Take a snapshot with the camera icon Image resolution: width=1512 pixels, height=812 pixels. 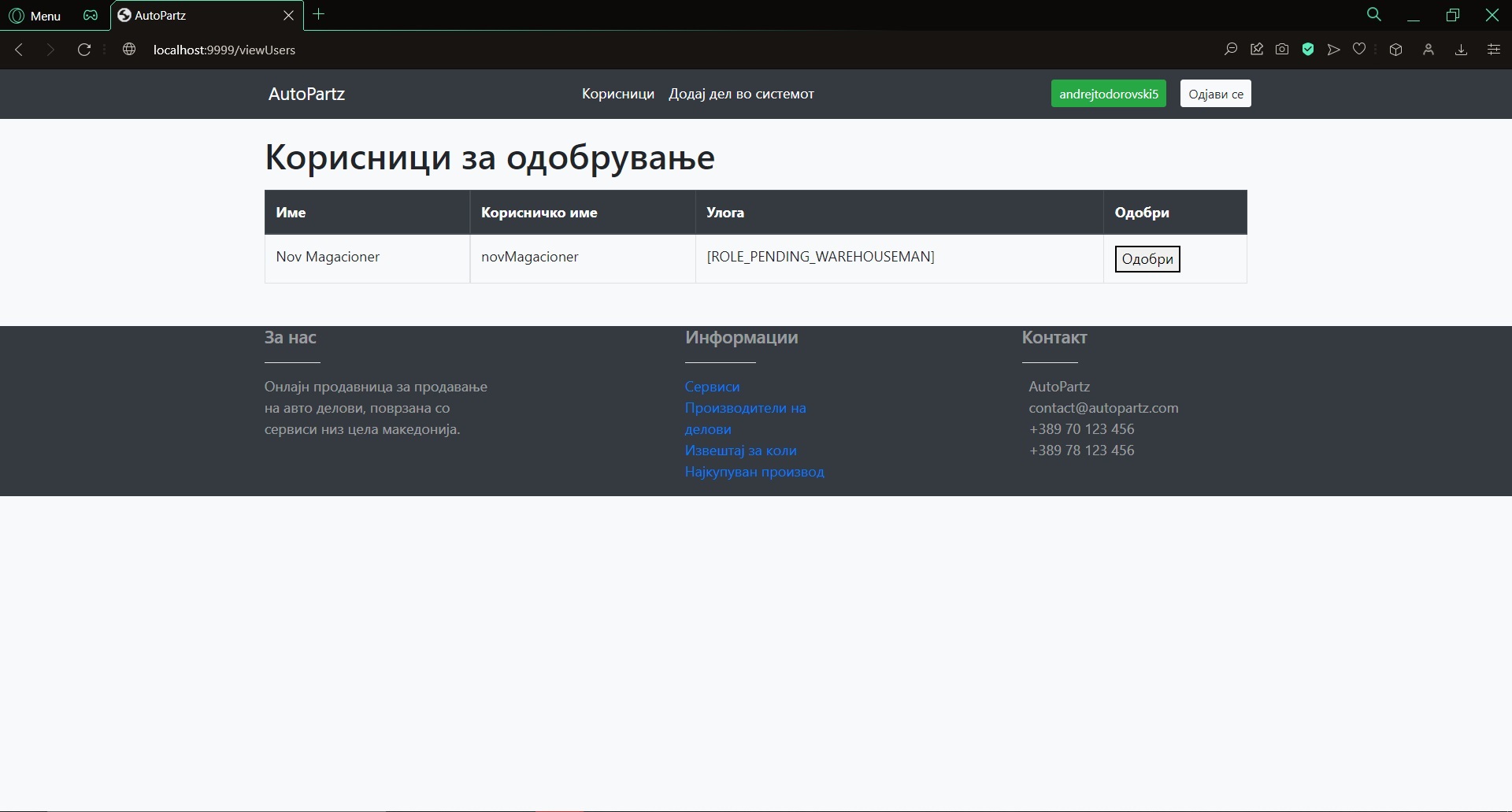1282,50
